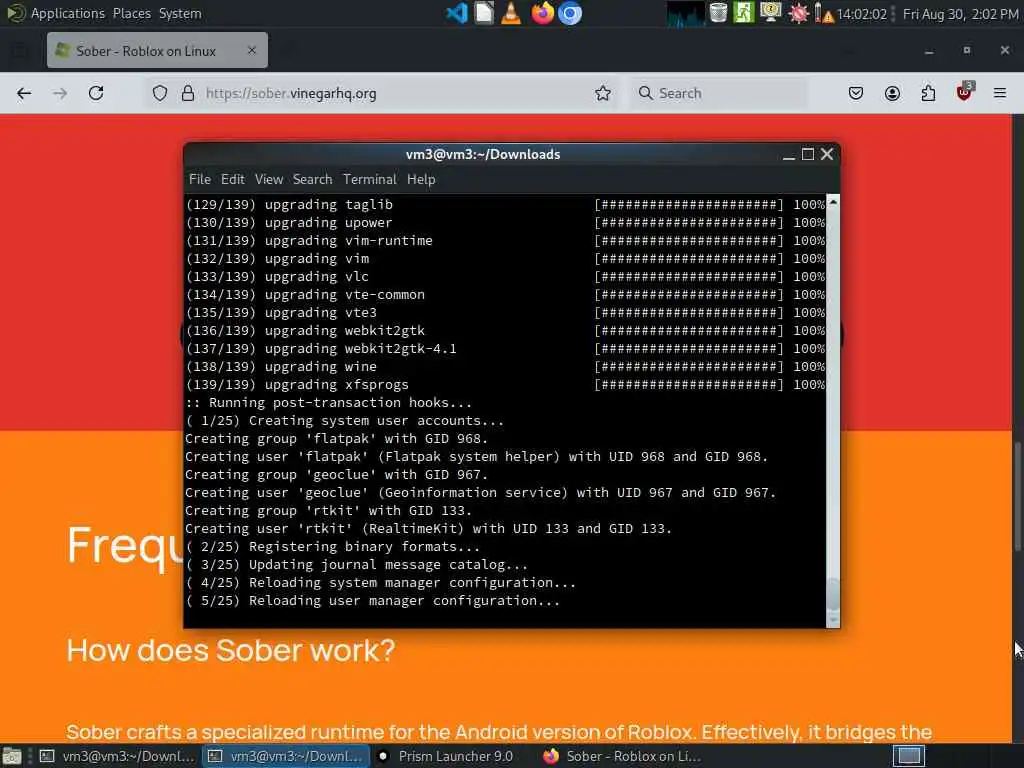Viewport: 1024px width, 768px height.
Task: Launch VLC media player from panel
Action: [x=511, y=13]
